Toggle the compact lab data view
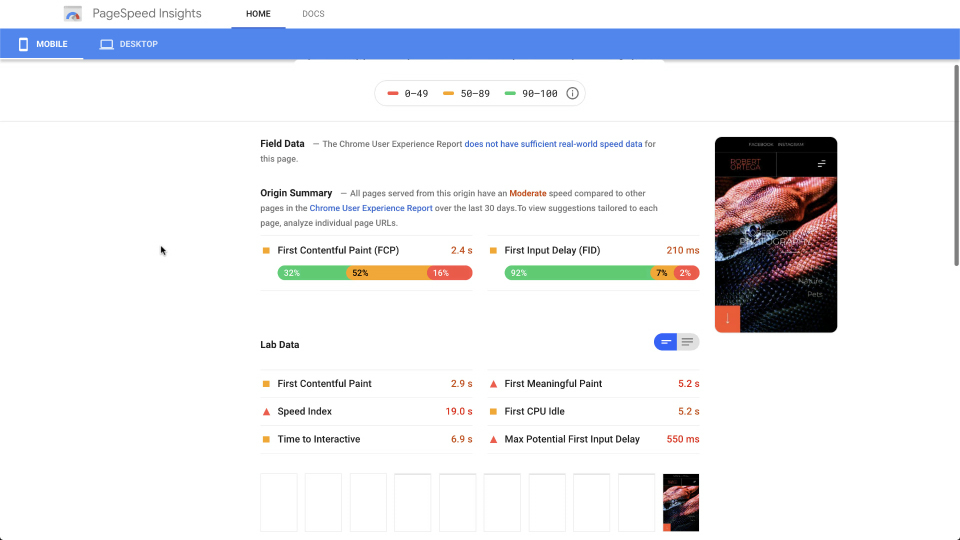 tap(666, 342)
